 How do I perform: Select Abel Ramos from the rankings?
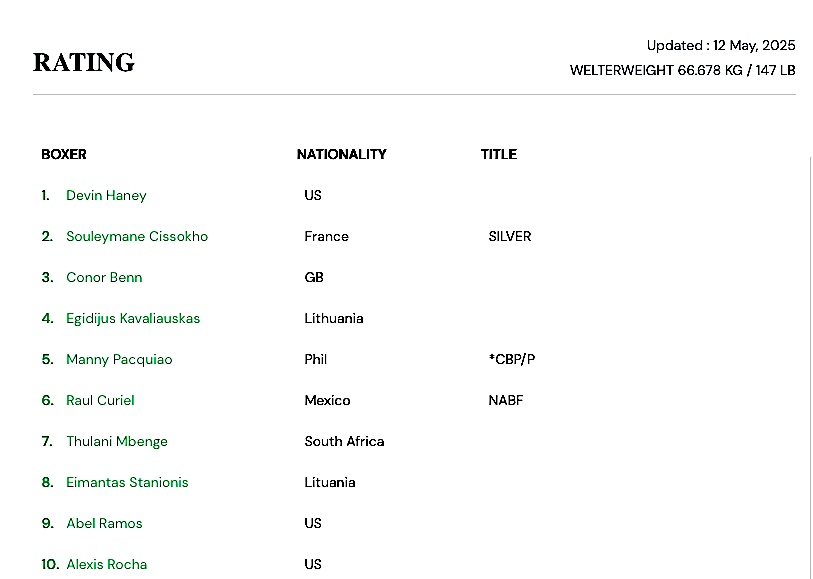pyautogui.click(x=104, y=523)
